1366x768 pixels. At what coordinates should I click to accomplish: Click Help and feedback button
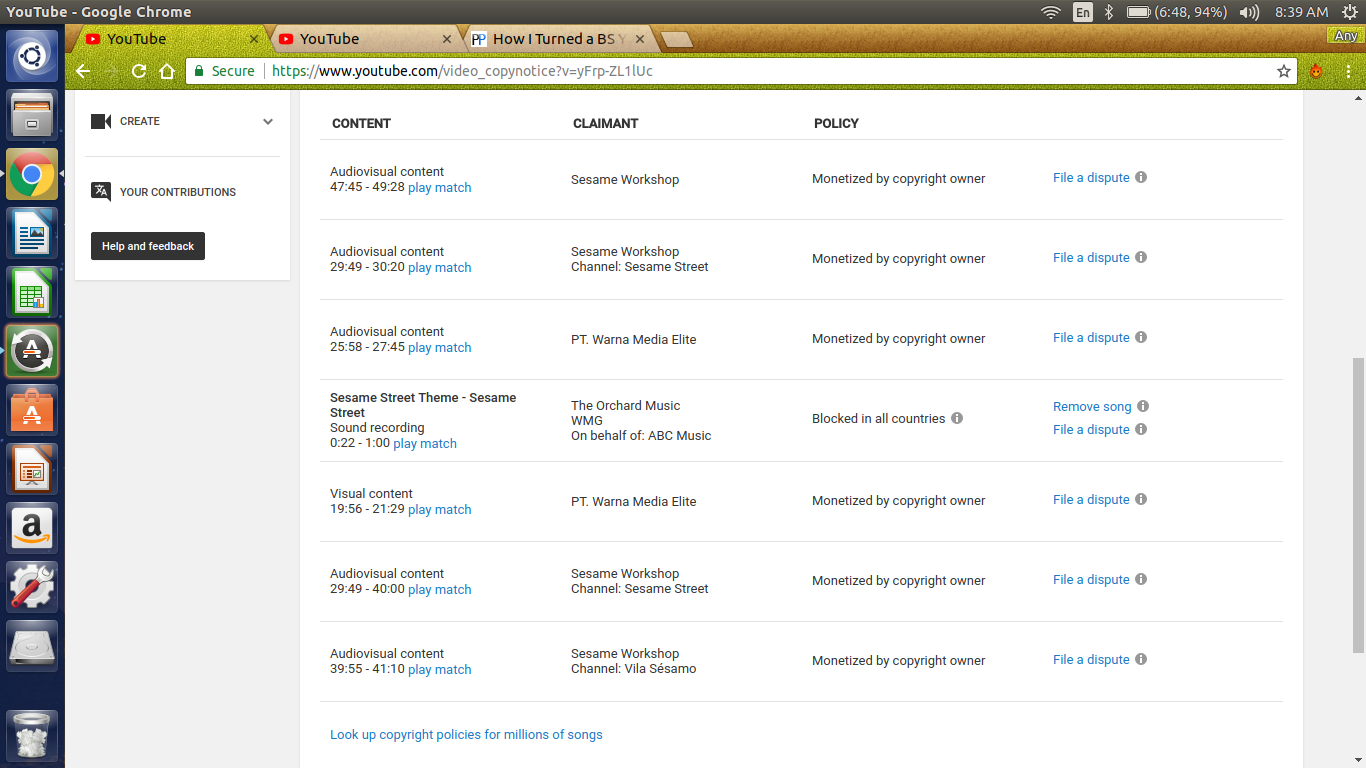tap(148, 246)
